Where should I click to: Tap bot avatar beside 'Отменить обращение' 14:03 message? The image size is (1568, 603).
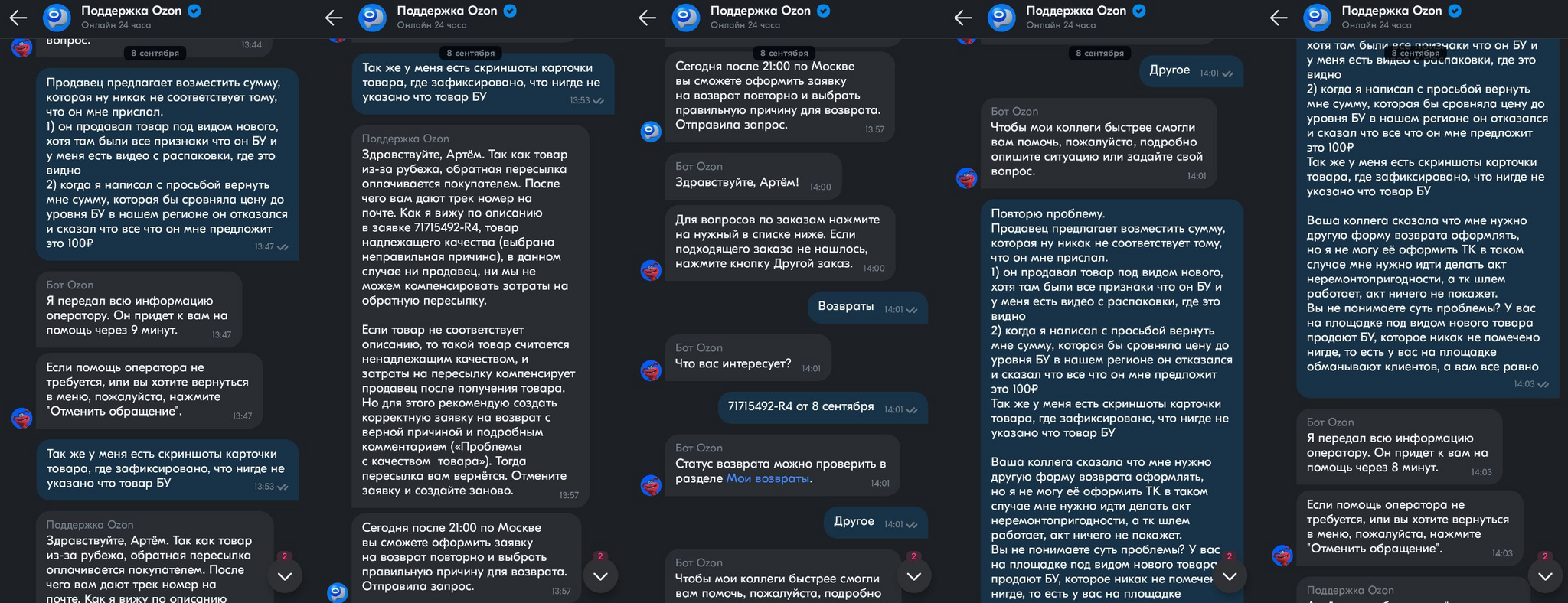(x=1282, y=556)
